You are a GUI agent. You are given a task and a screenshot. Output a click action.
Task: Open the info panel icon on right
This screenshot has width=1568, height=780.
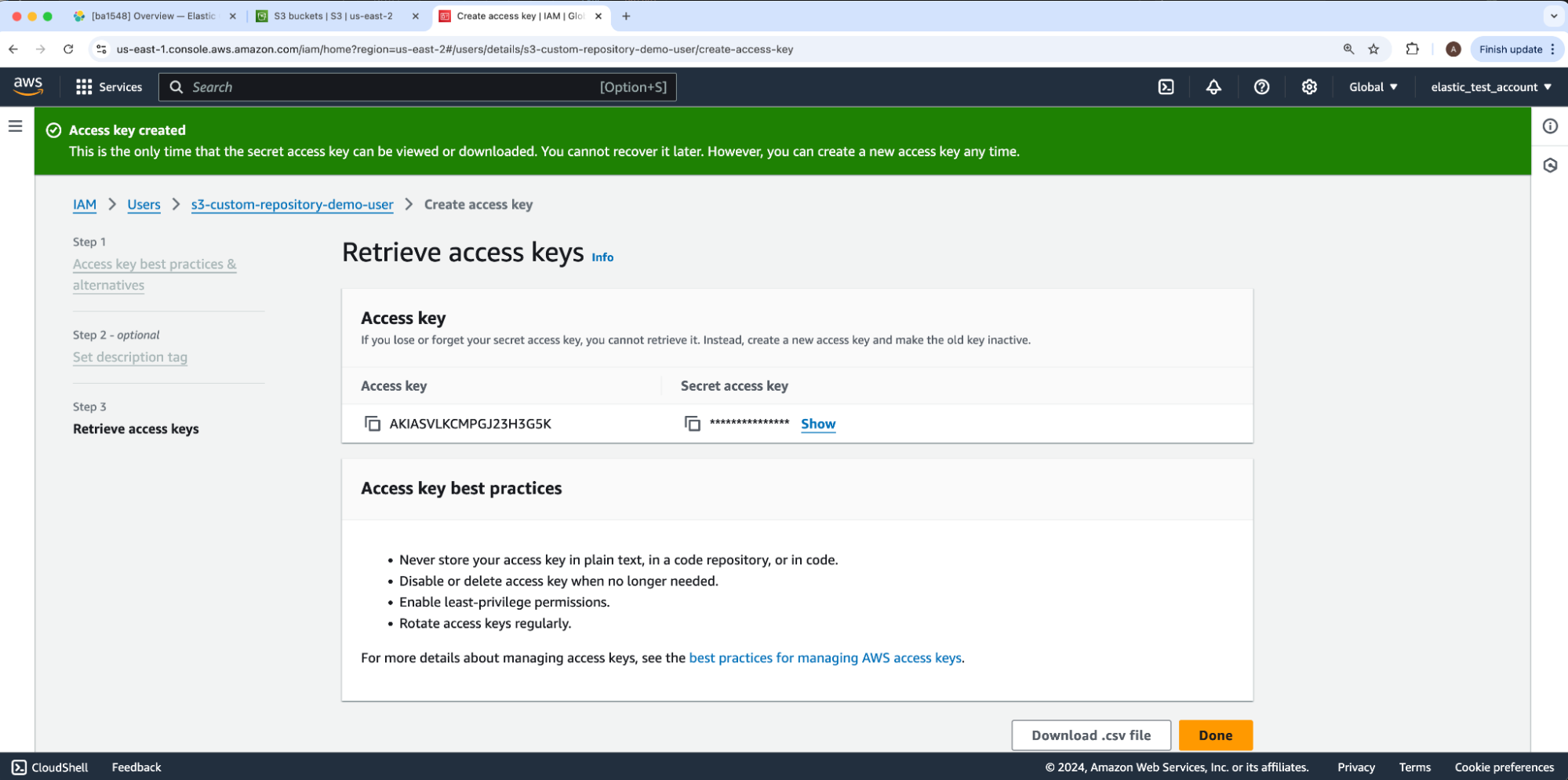click(1550, 126)
